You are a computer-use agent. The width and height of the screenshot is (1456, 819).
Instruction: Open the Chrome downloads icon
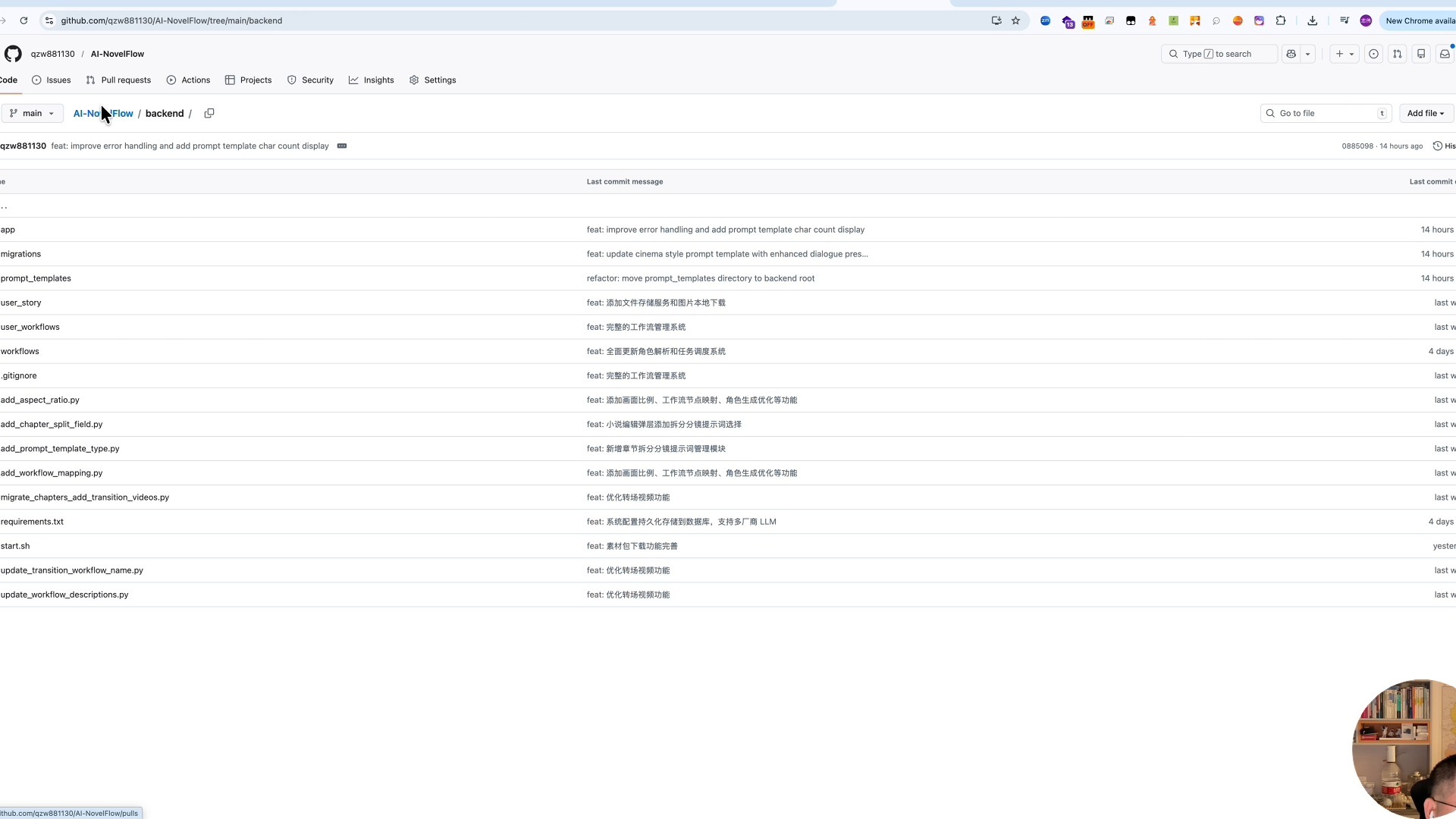(1313, 20)
